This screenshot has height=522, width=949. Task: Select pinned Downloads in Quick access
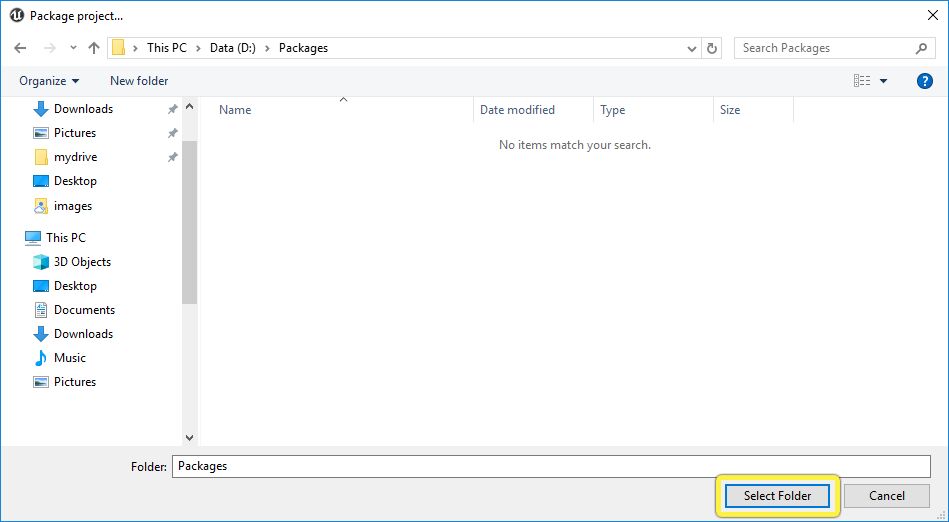click(x=83, y=109)
